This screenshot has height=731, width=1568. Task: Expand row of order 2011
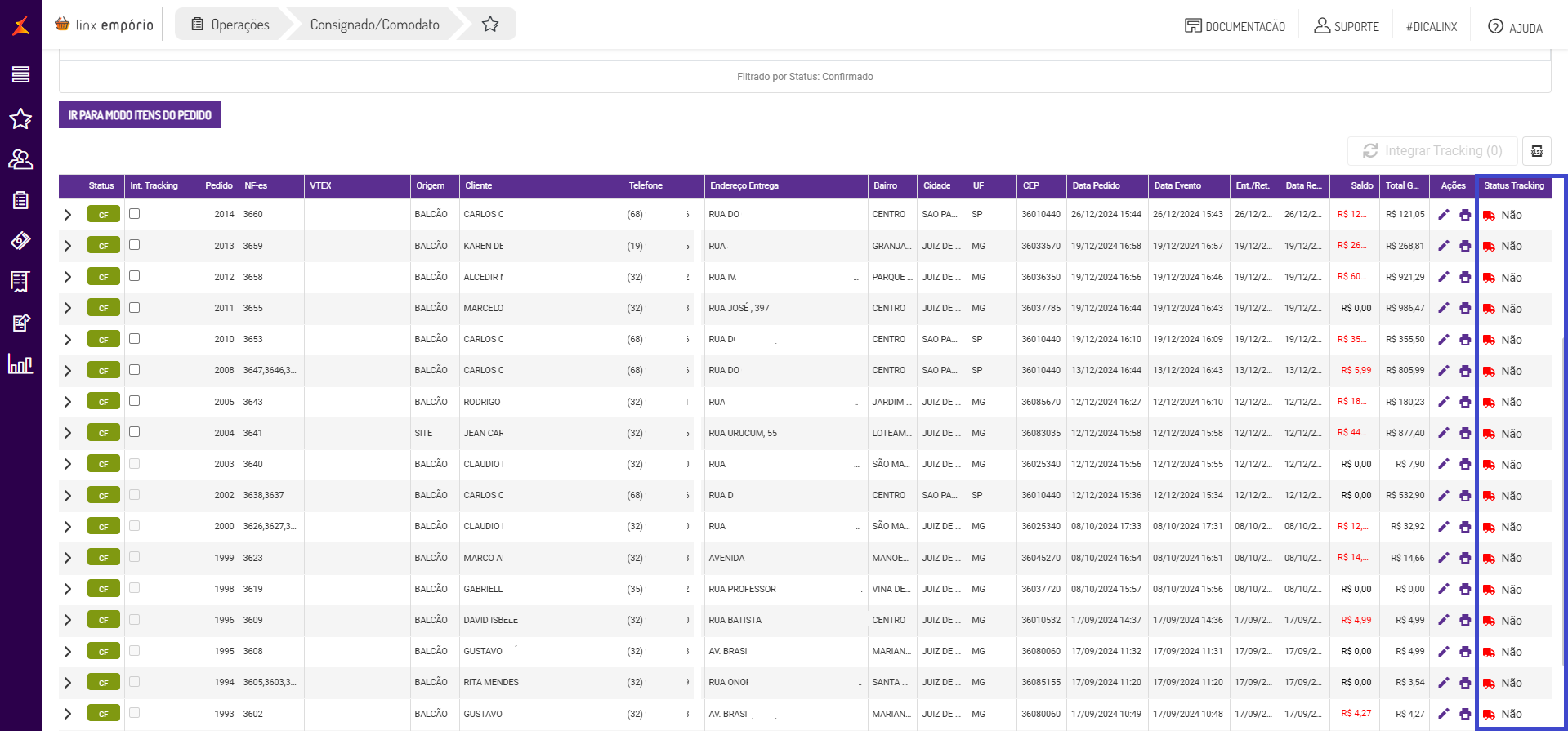(68, 308)
